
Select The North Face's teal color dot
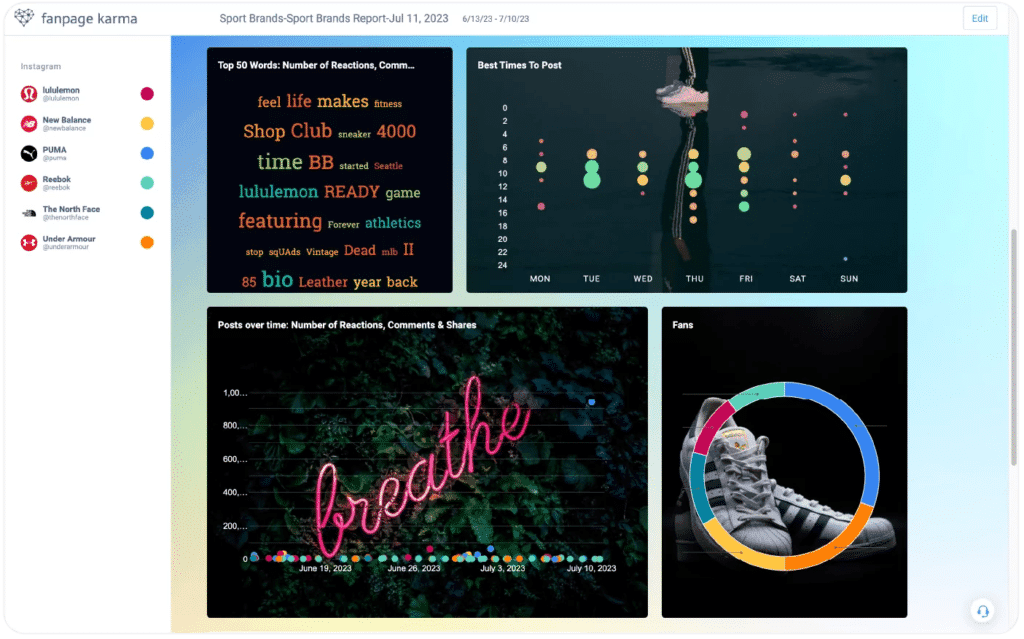[x=147, y=213]
